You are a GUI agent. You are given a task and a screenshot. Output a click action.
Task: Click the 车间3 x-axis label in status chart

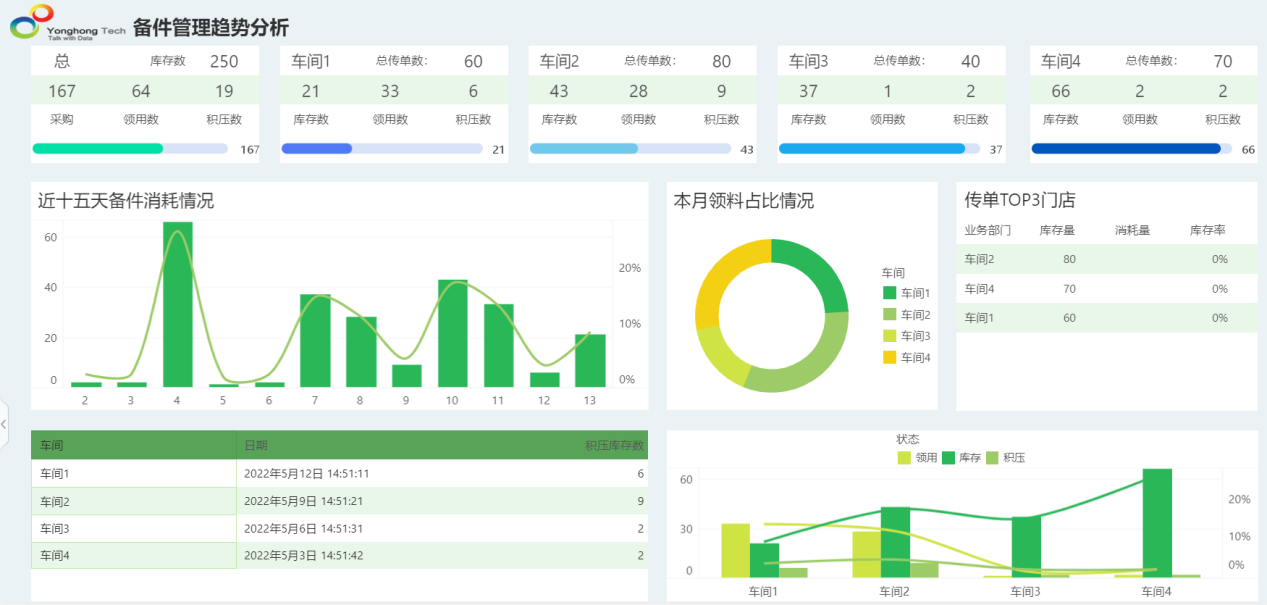coord(1026,591)
